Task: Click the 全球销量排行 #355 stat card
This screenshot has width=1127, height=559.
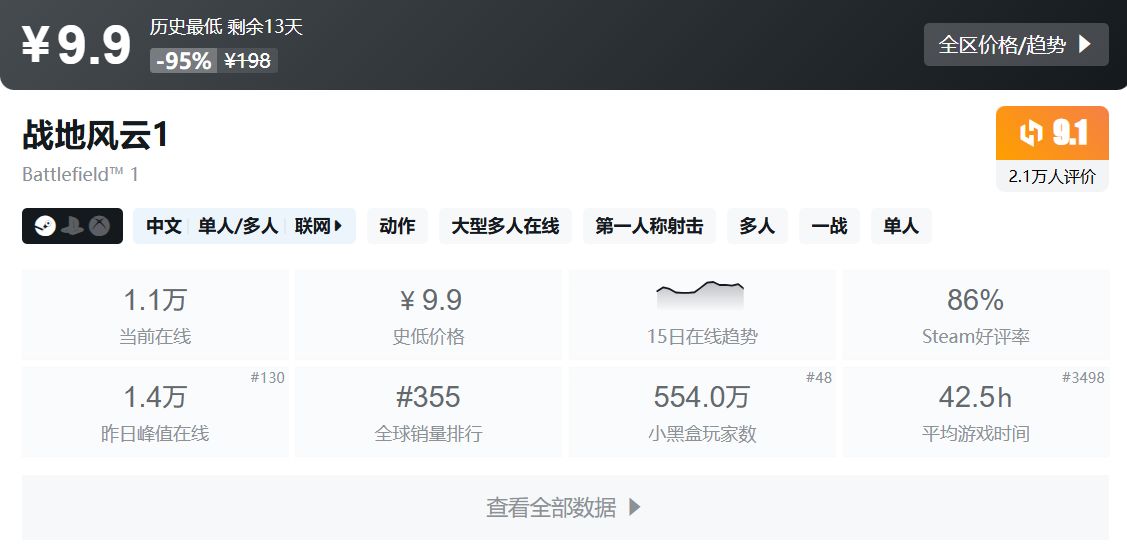Action: coord(428,412)
